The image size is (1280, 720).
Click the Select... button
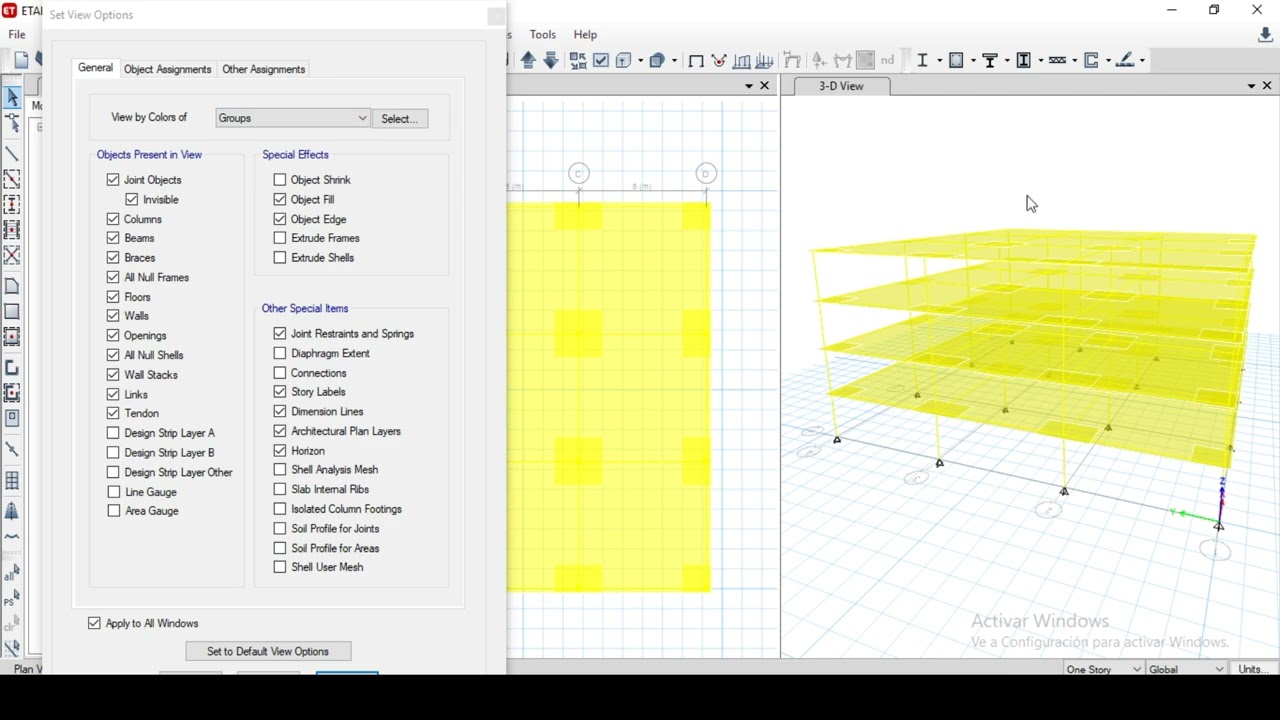pyautogui.click(x=399, y=118)
